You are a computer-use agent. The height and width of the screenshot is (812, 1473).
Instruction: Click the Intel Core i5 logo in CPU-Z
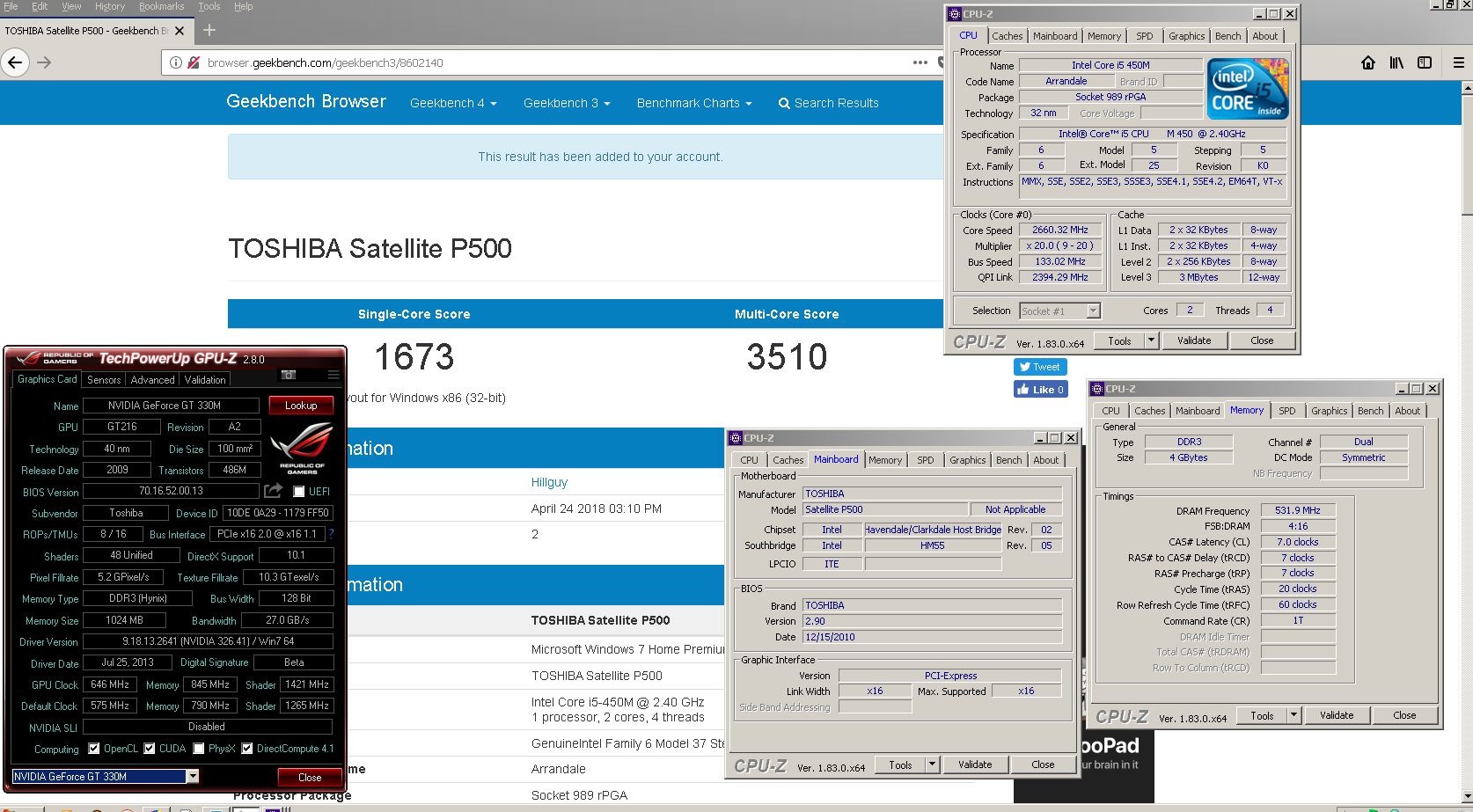tap(1248, 89)
